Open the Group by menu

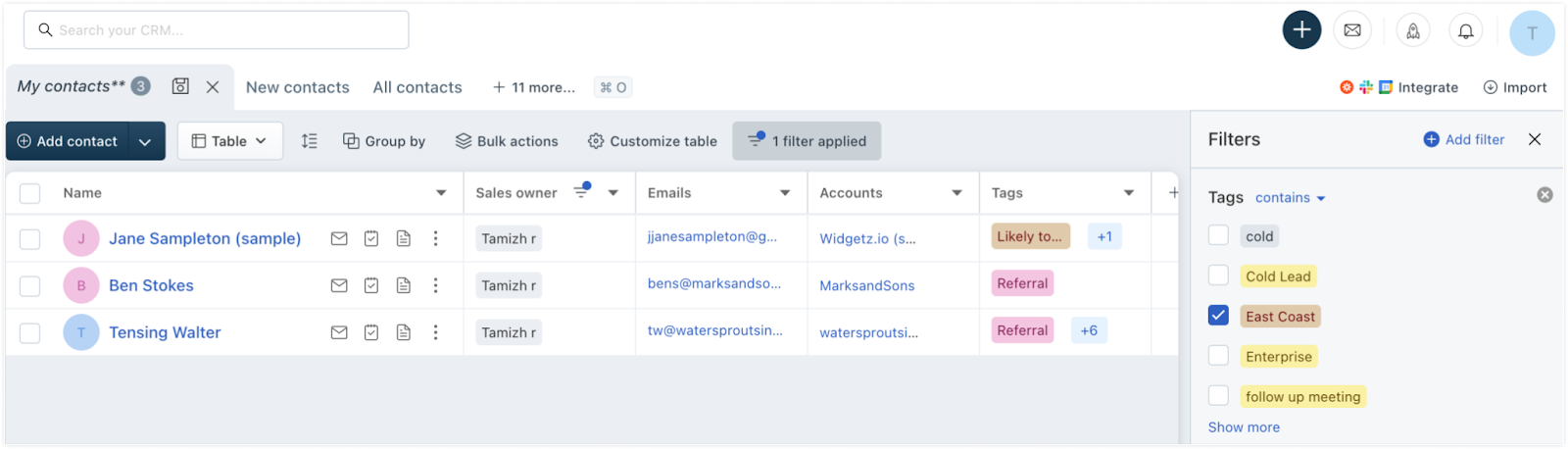[x=384, y=141]
